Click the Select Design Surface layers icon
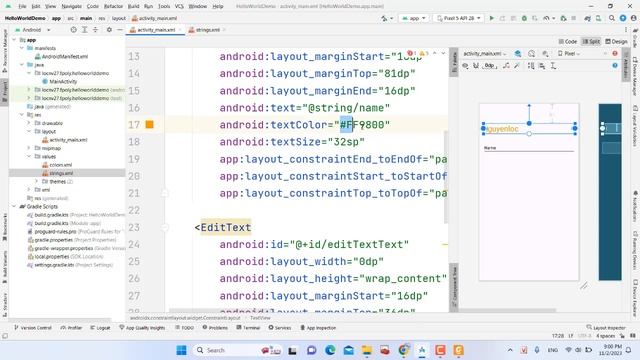This screenshot has width=640, height=360. click(x=518, y=53)
